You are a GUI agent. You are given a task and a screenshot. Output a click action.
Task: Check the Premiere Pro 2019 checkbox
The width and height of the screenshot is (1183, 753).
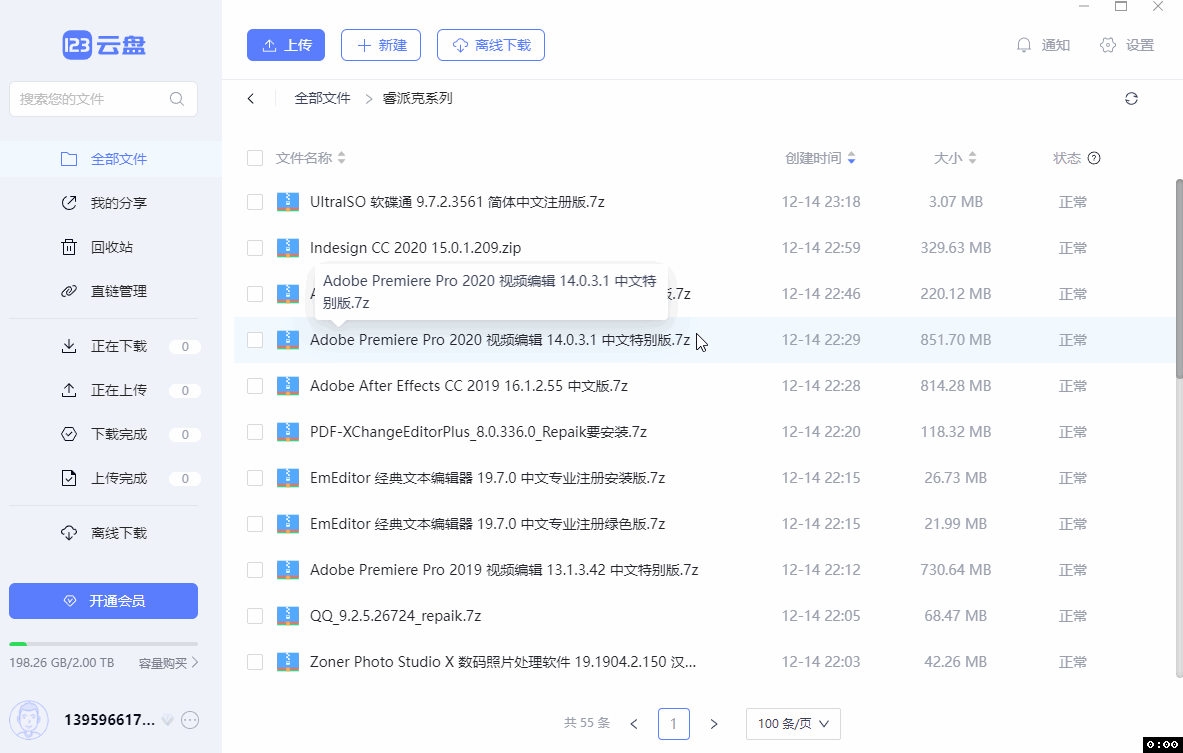(255, 570)
